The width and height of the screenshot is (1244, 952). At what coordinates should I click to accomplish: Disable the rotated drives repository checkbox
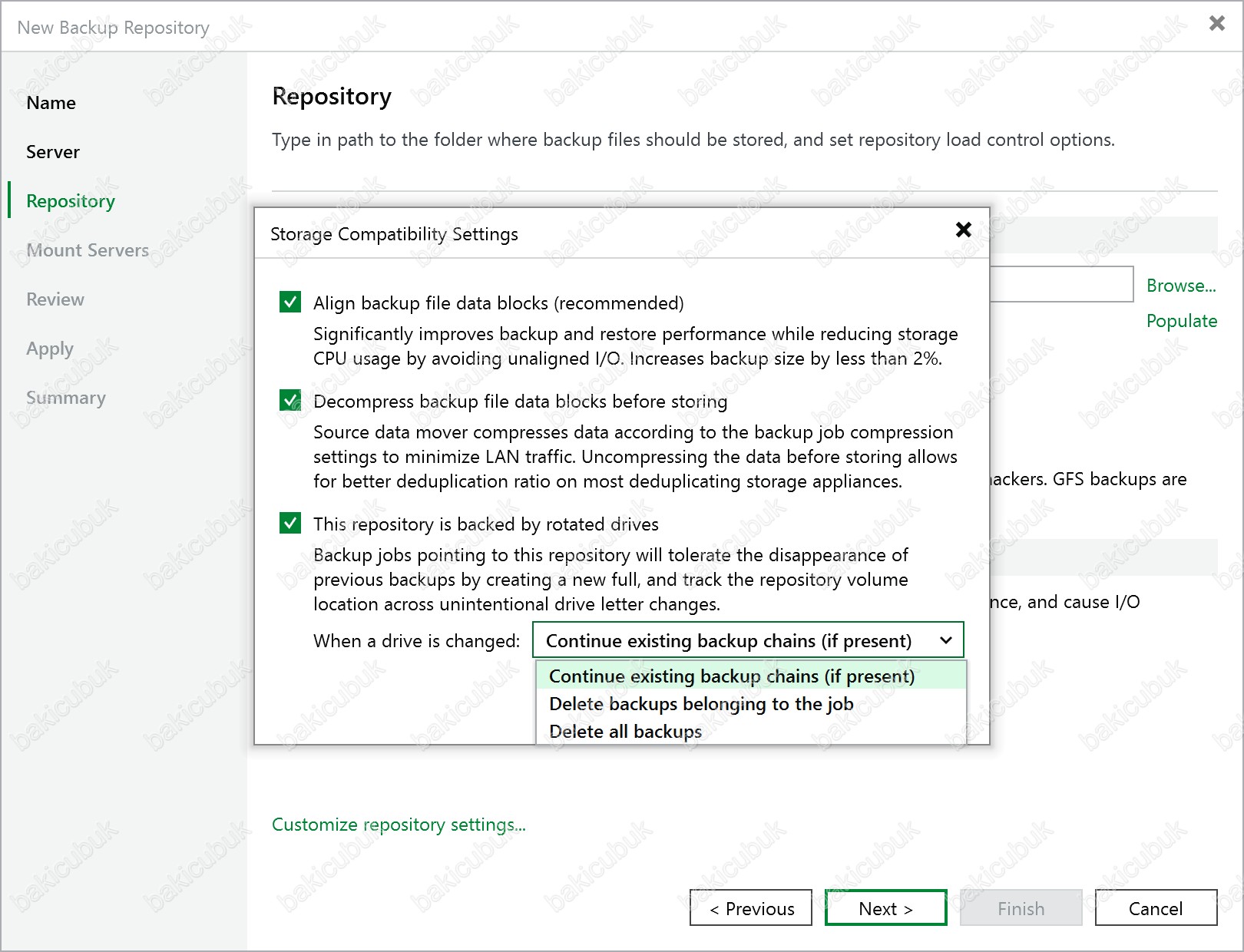290,524
